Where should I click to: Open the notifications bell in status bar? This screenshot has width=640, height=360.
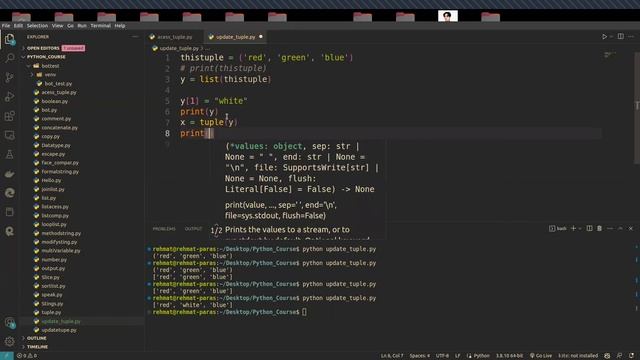coord(631,356)
